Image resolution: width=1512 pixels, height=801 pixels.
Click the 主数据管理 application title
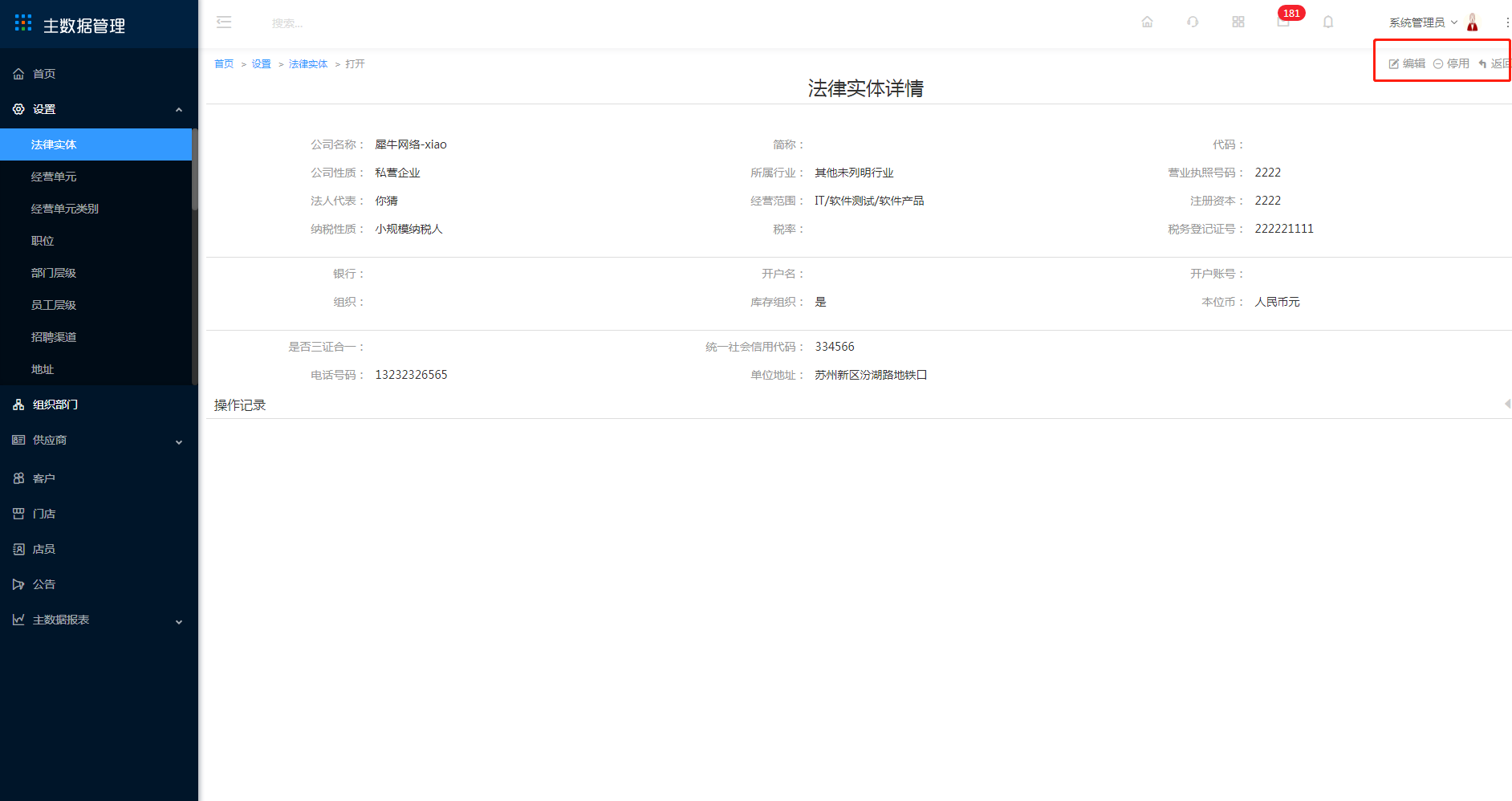(x=84, y=26)
